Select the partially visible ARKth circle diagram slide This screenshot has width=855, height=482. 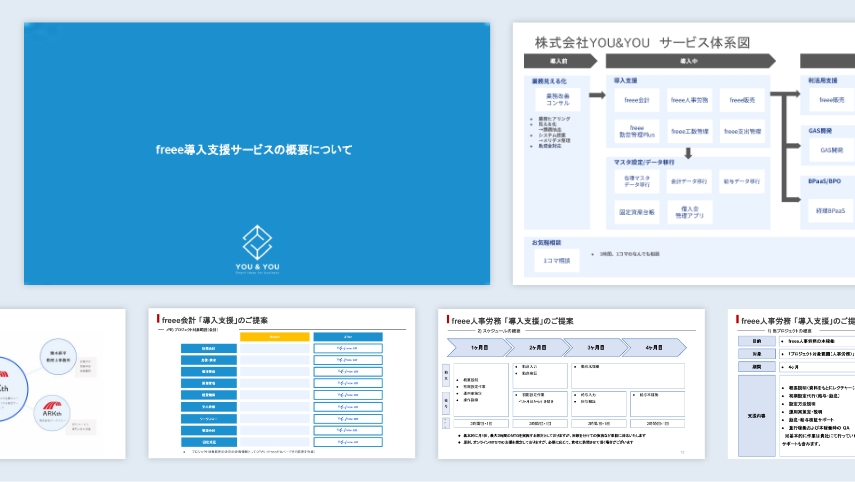tap(63, 383)
